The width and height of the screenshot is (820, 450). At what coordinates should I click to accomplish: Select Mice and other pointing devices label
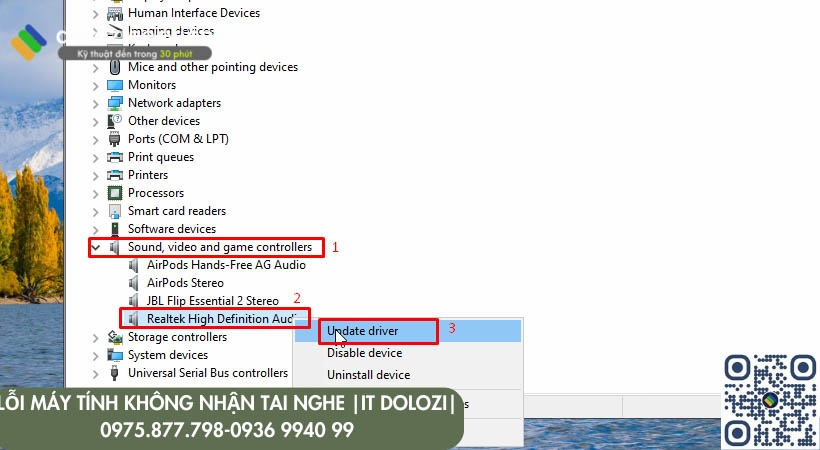213,67
